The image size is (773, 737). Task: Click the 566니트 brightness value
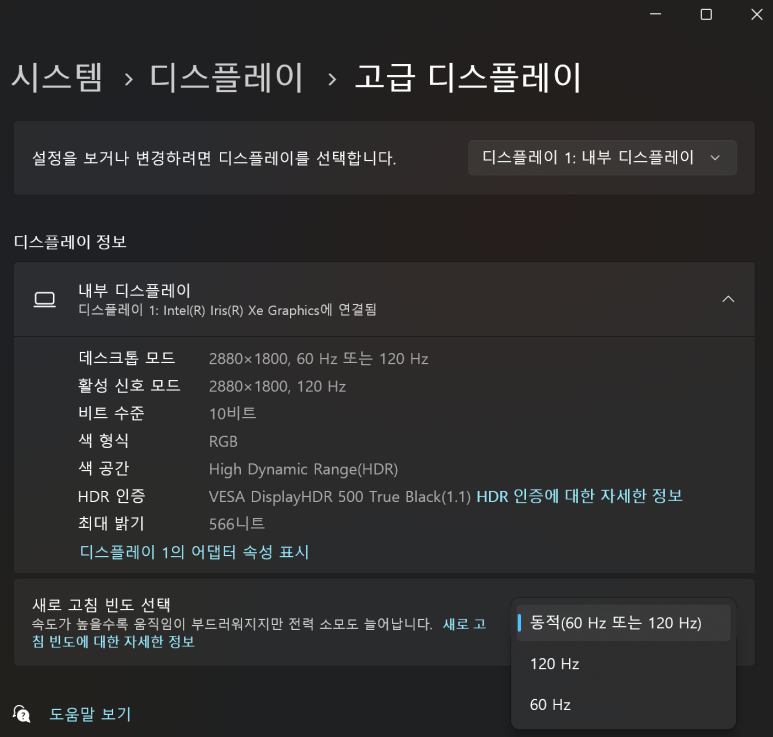[x=237, y=524]
